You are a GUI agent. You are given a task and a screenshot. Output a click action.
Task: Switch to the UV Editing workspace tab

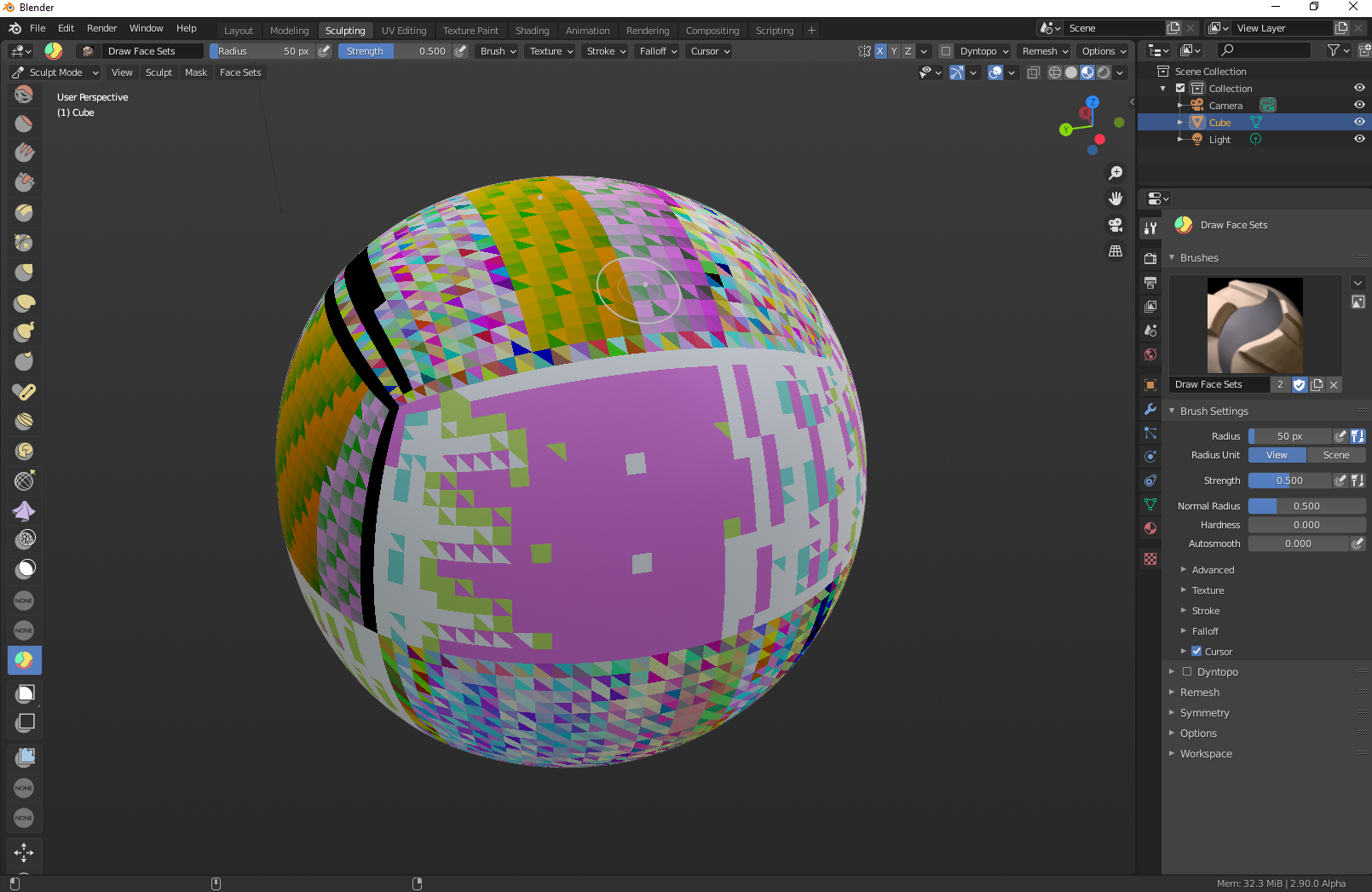pyautogui.click(x=404, y=31)
